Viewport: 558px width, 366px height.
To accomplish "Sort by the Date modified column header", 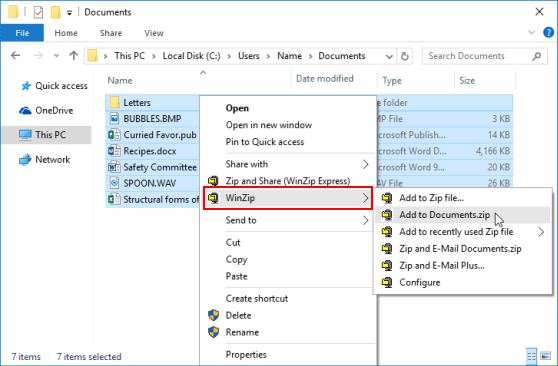I will point(325,79).
